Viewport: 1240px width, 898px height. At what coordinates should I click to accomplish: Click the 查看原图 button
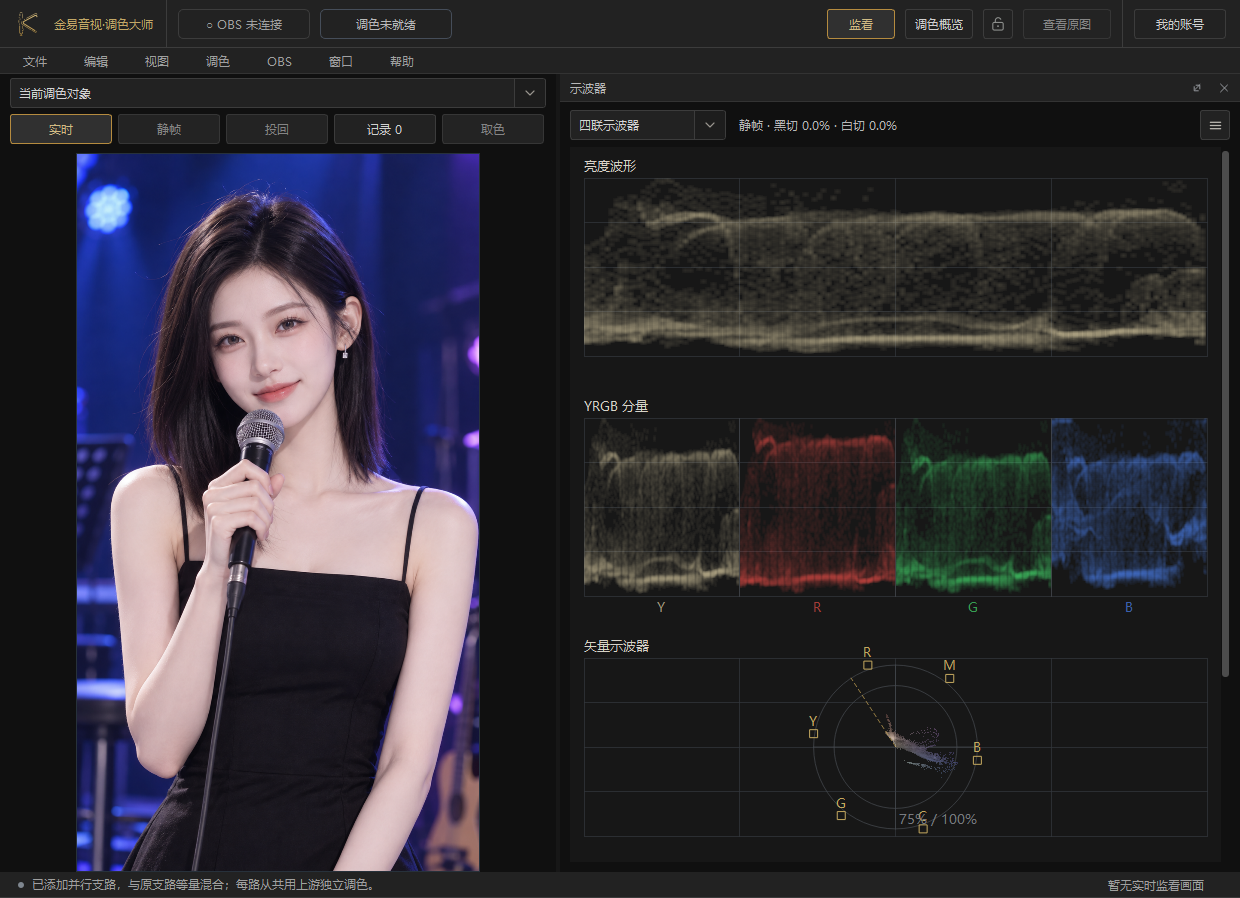1067,24
